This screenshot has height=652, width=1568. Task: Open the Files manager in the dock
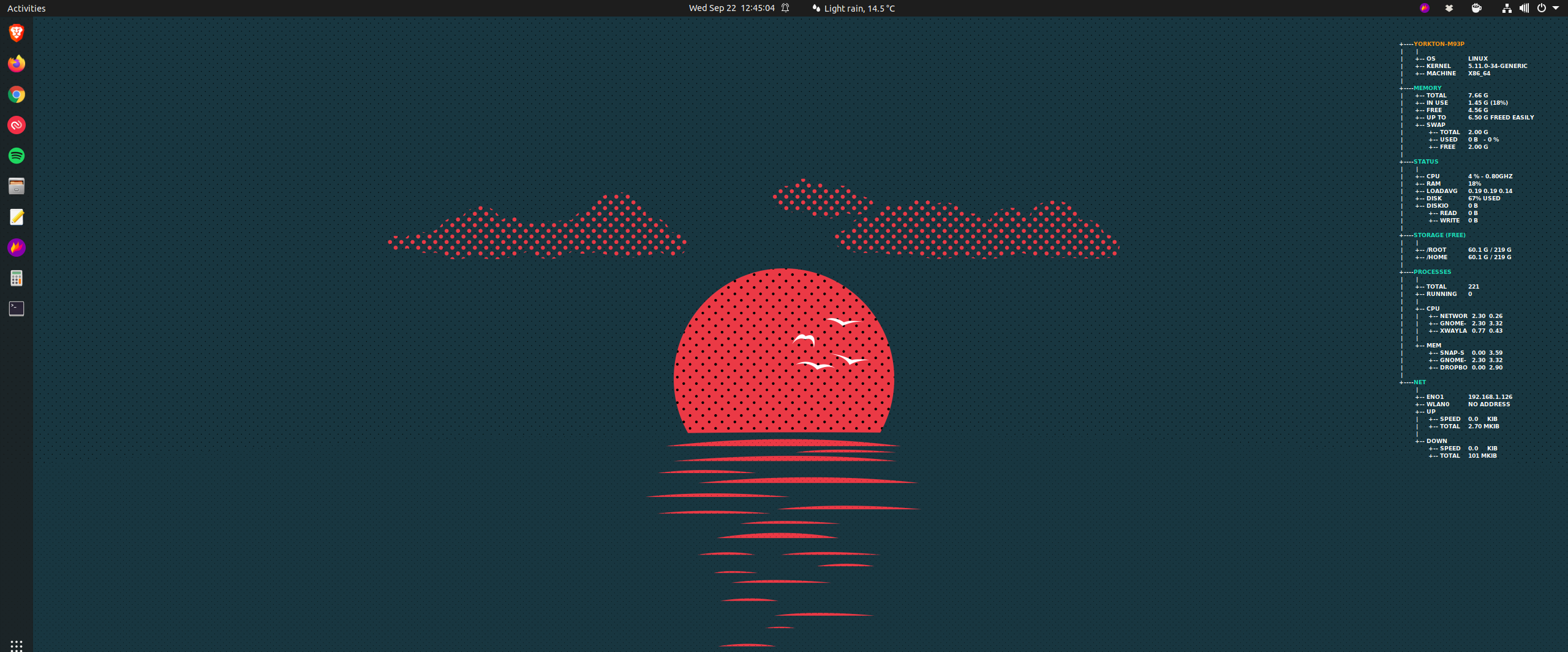(17, 186)
